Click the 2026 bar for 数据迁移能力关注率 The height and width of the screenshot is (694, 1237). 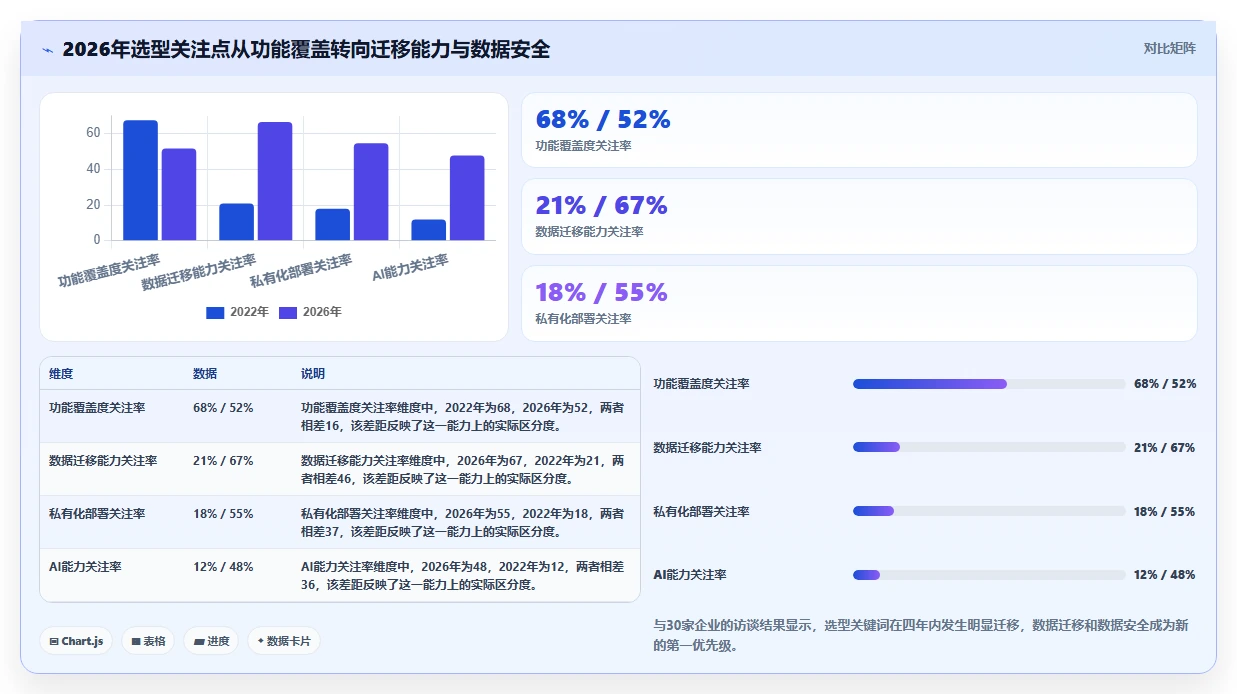[x=275, y=181]
